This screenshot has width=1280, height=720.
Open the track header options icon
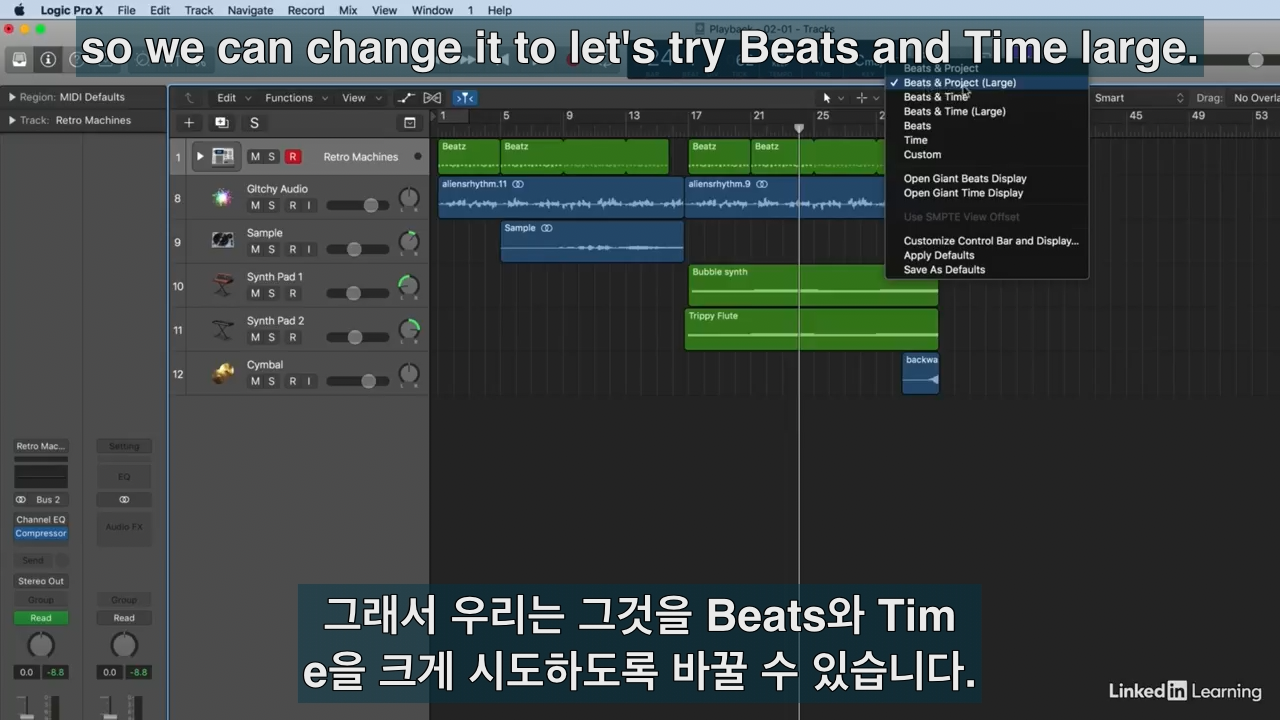click(409, 123)
